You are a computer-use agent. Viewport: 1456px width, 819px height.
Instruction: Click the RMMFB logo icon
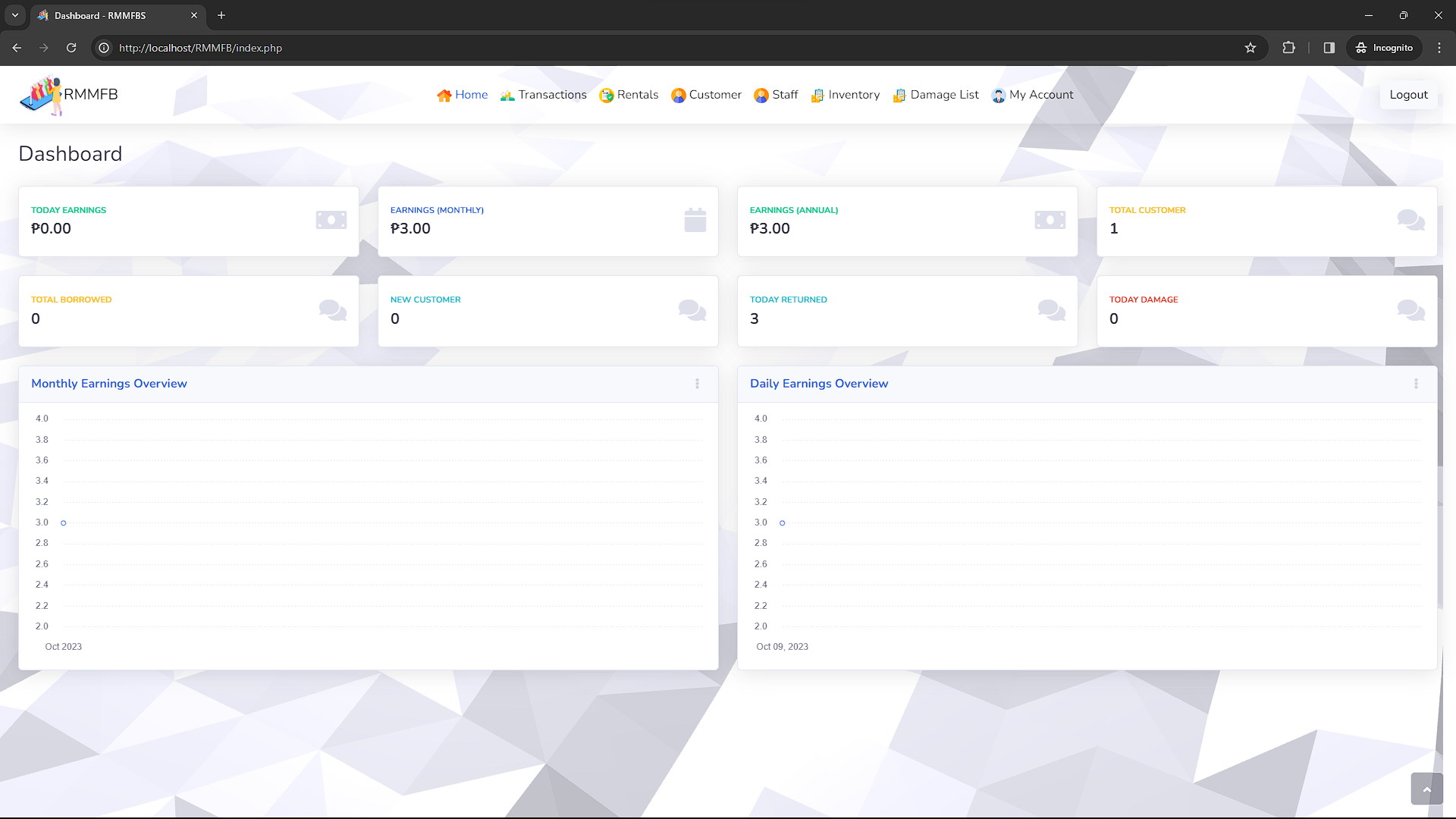[x=41, y=96]
